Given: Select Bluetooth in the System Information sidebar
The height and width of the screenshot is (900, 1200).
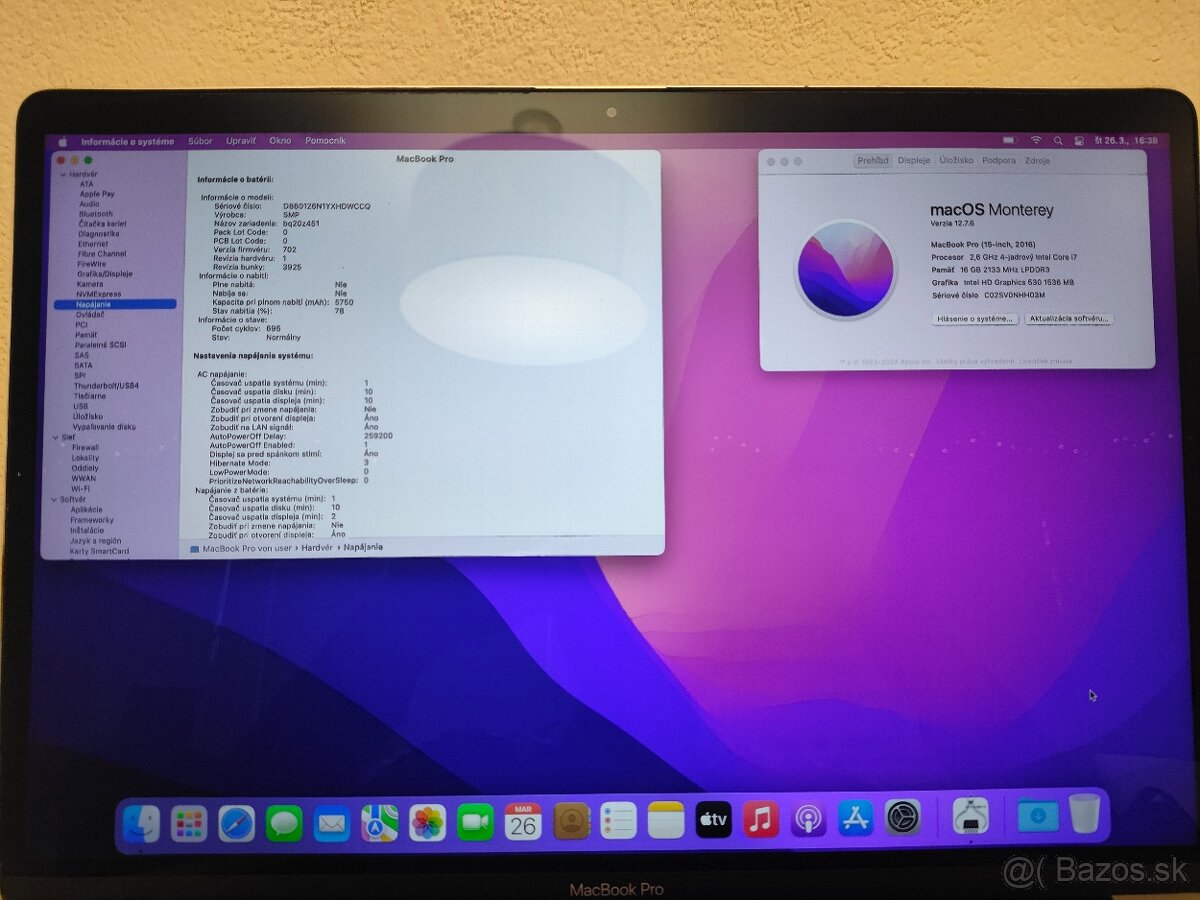Looking at the screenshot, I should tap(94, 213).
